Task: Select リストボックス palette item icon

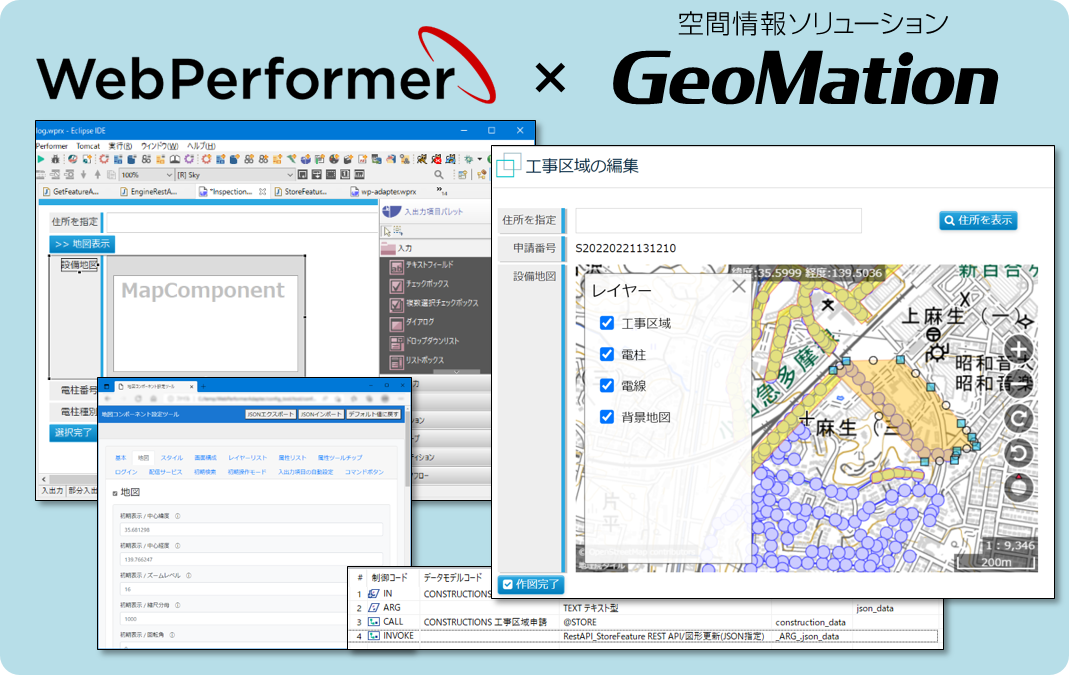Action: [x=397, y=361]
